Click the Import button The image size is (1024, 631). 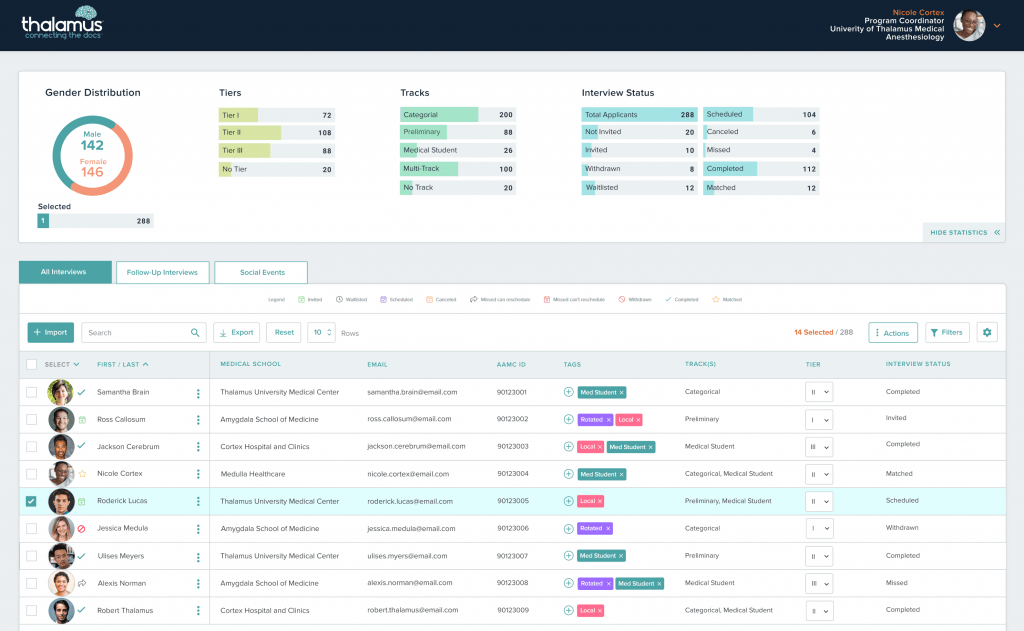(50, 333)
